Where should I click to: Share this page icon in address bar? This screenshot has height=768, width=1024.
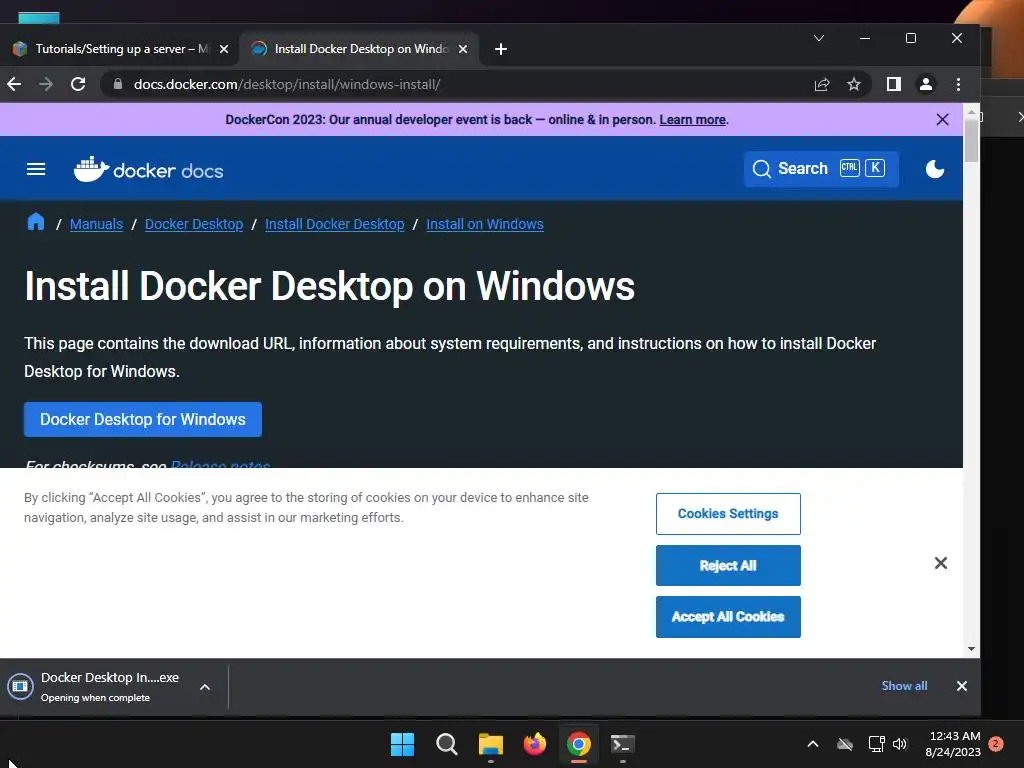822,84
